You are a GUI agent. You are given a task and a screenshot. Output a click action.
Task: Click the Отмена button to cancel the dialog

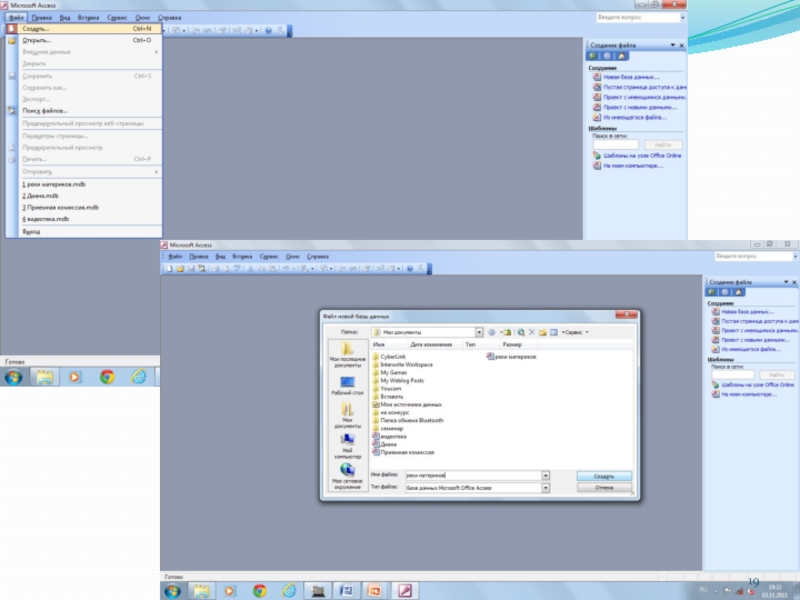604,488
